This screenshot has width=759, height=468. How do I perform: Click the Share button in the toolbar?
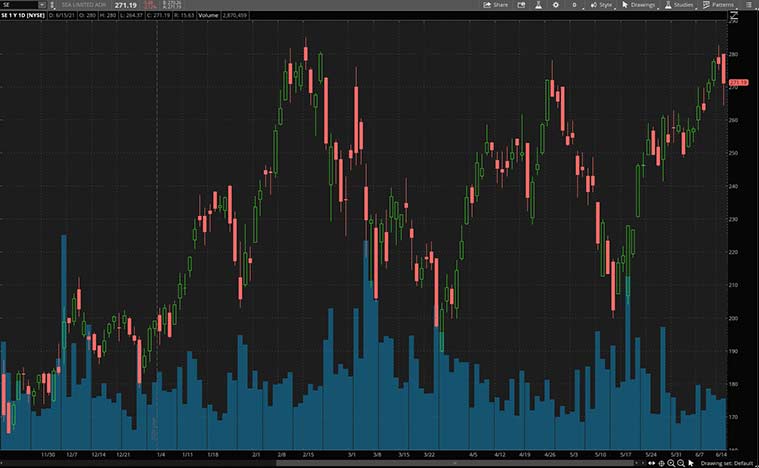pos(495,5)
